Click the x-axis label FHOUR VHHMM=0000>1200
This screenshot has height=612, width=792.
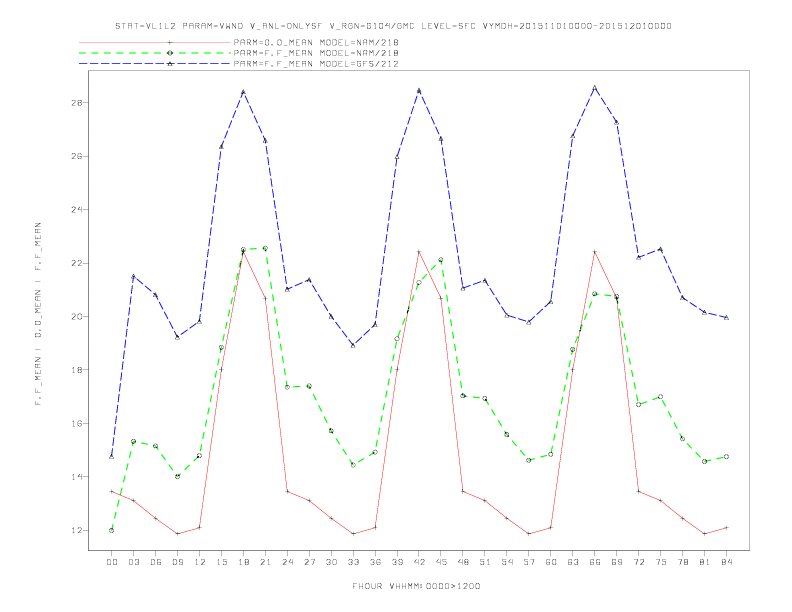coord(416,586)
